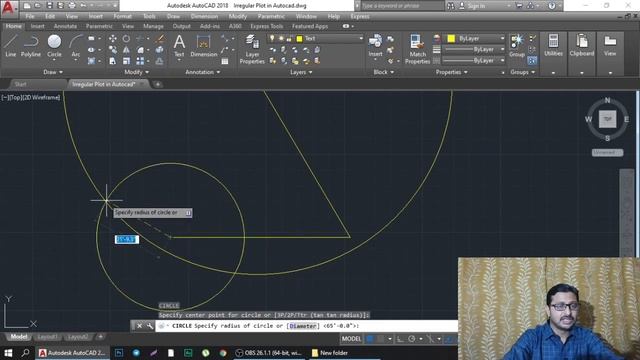This screenshot has width=640, height=360.
Task: Open the Express menu
Action: tap(360, 16)
